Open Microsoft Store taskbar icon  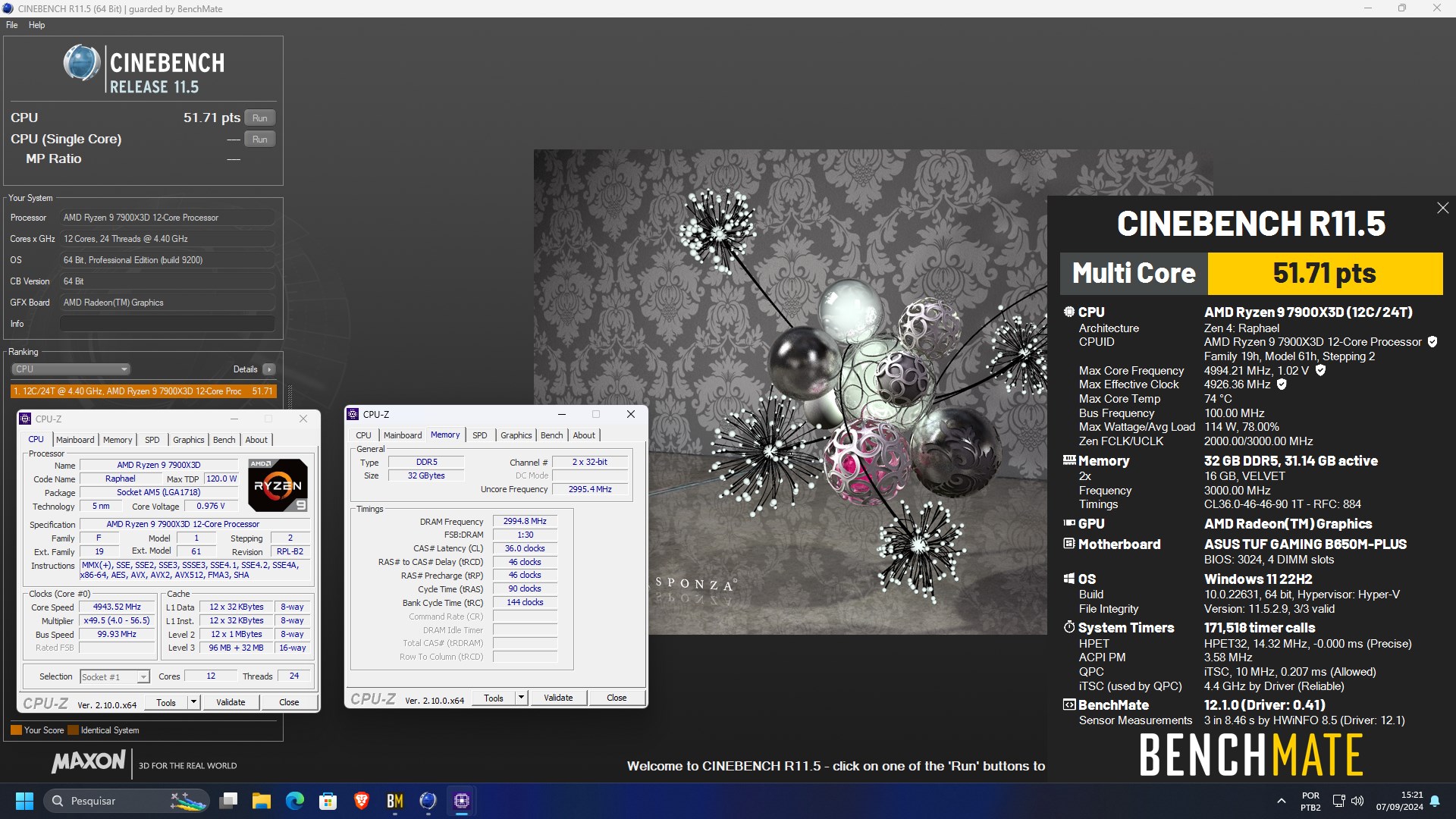328,801
